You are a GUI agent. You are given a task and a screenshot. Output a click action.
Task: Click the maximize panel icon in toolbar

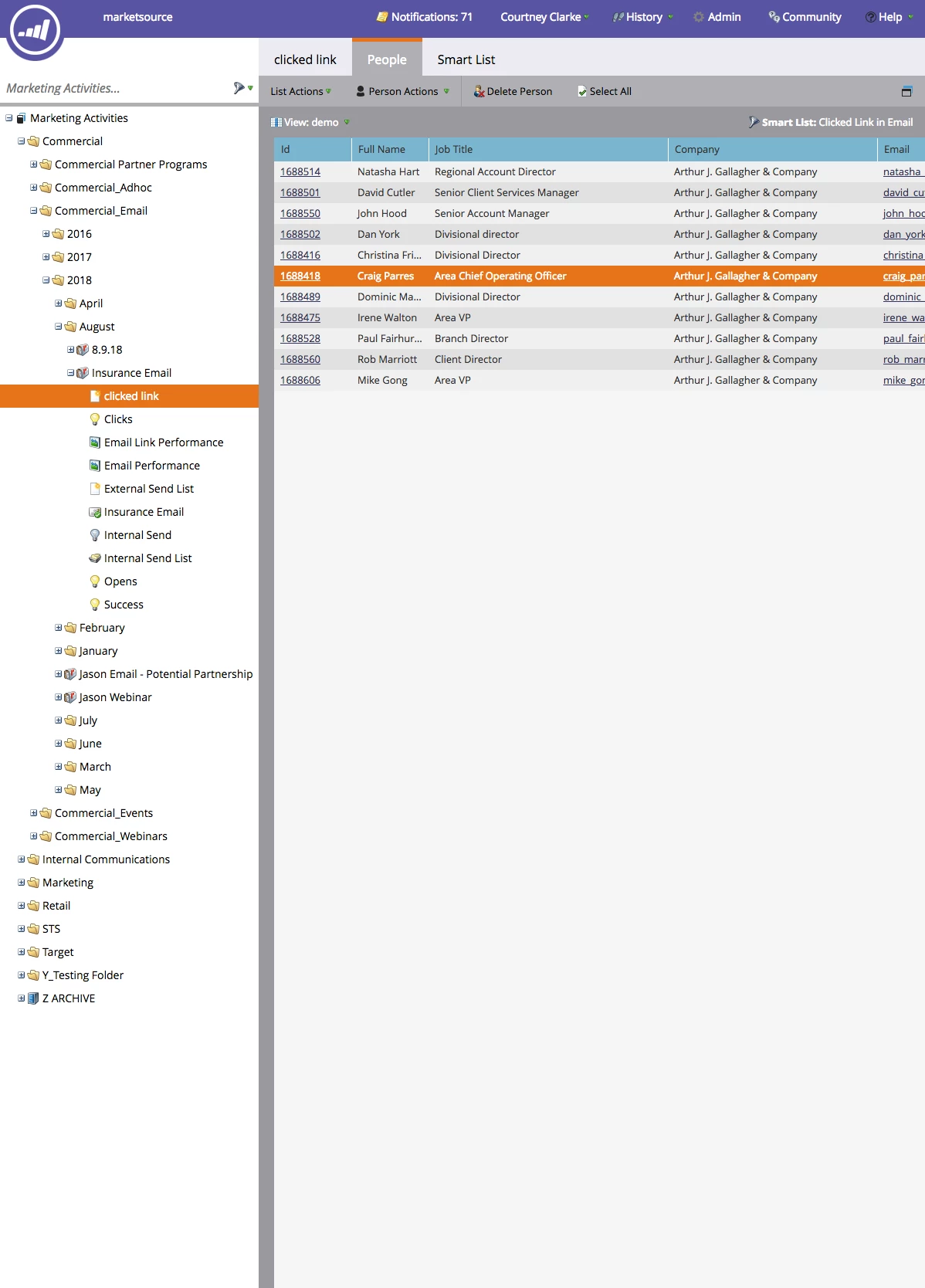tap(906, 91)
